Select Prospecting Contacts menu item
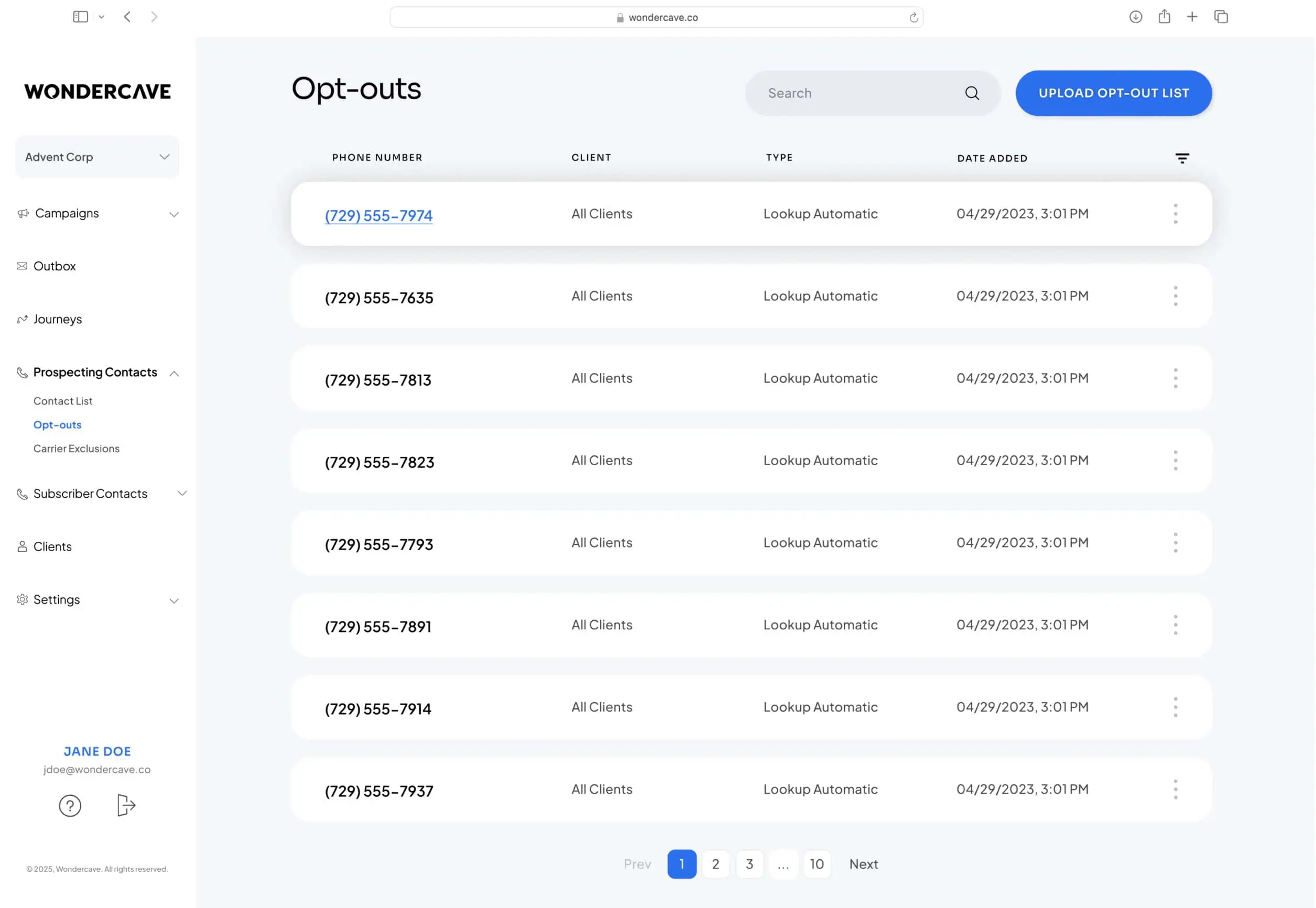The height and width of the screenshot is (908, 1316). click(x=94, y=372)
